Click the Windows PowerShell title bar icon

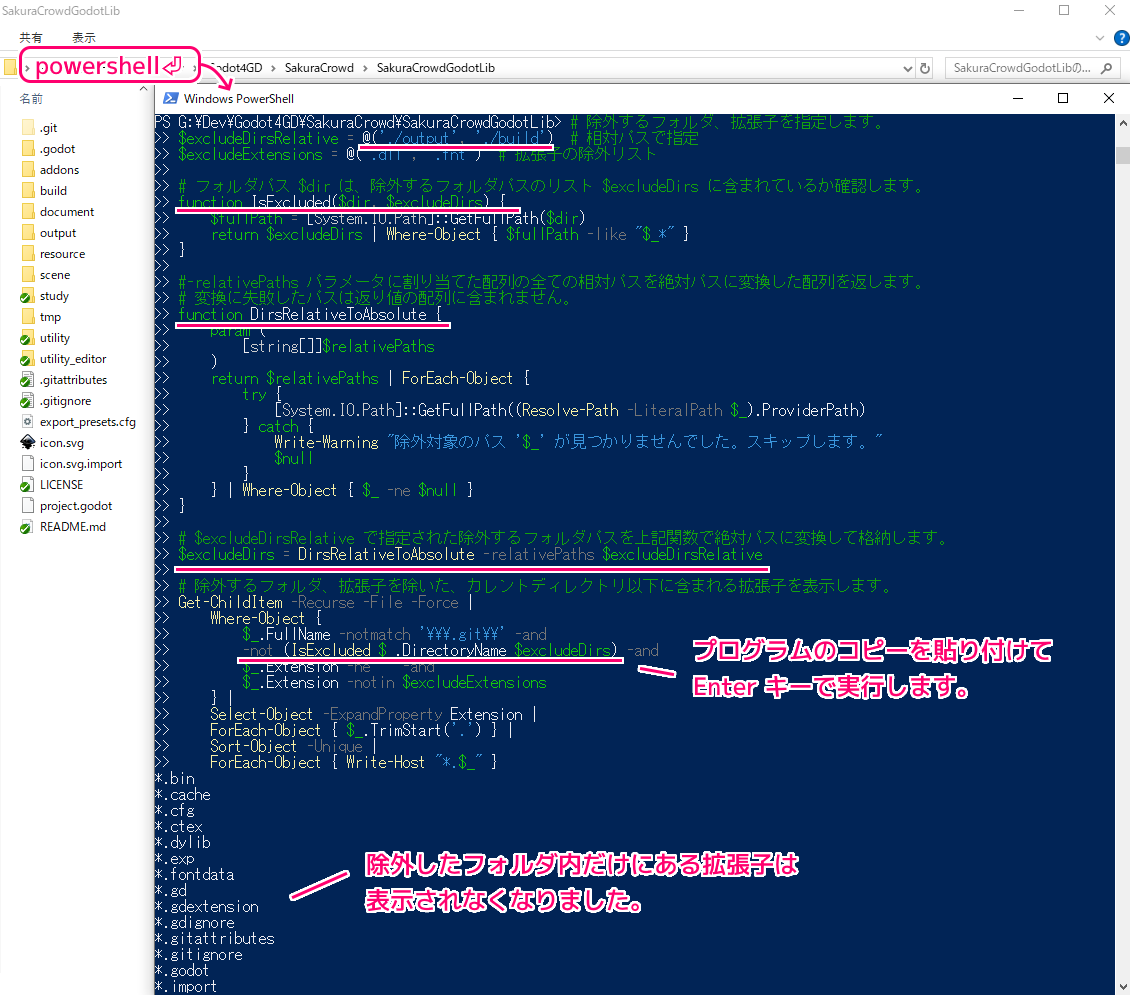(x=171, y=99)
